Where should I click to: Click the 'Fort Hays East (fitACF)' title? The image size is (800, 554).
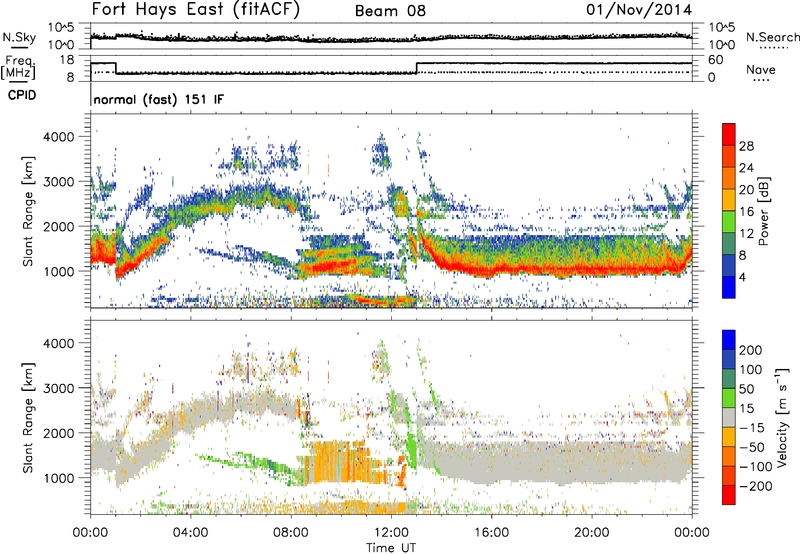195,10
